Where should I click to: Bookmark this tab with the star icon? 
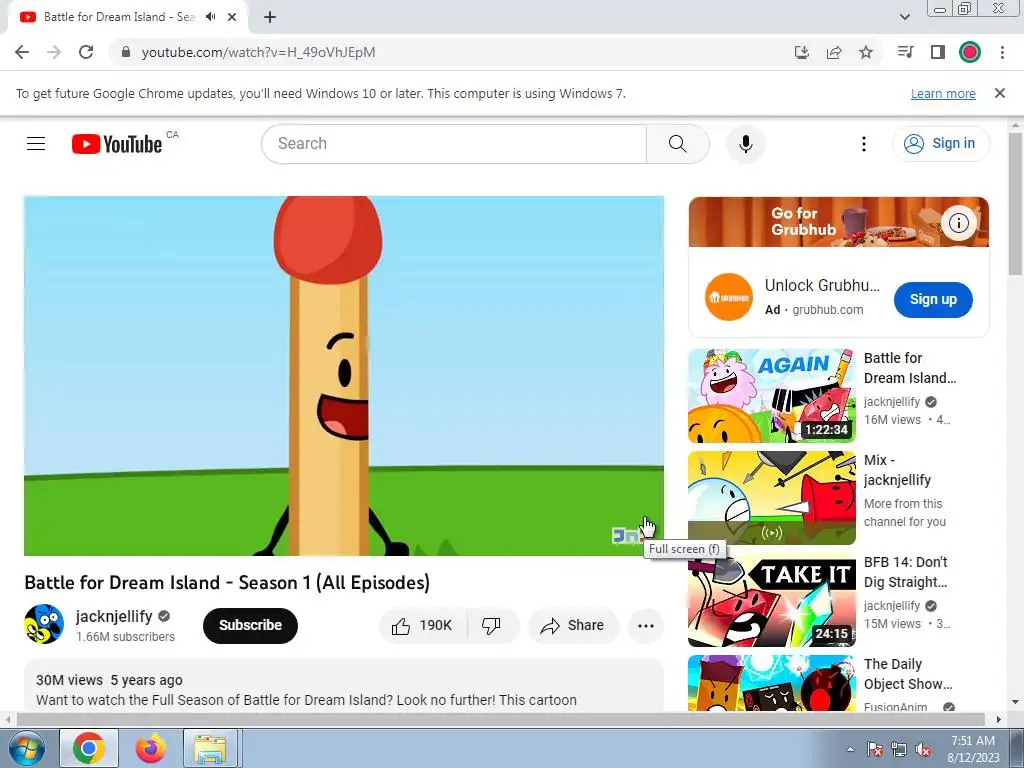click(x=866, y=52)
